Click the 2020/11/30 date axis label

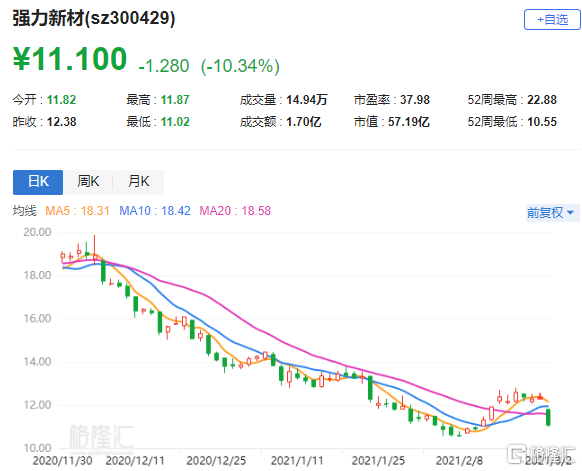click(x=62, y=461)
